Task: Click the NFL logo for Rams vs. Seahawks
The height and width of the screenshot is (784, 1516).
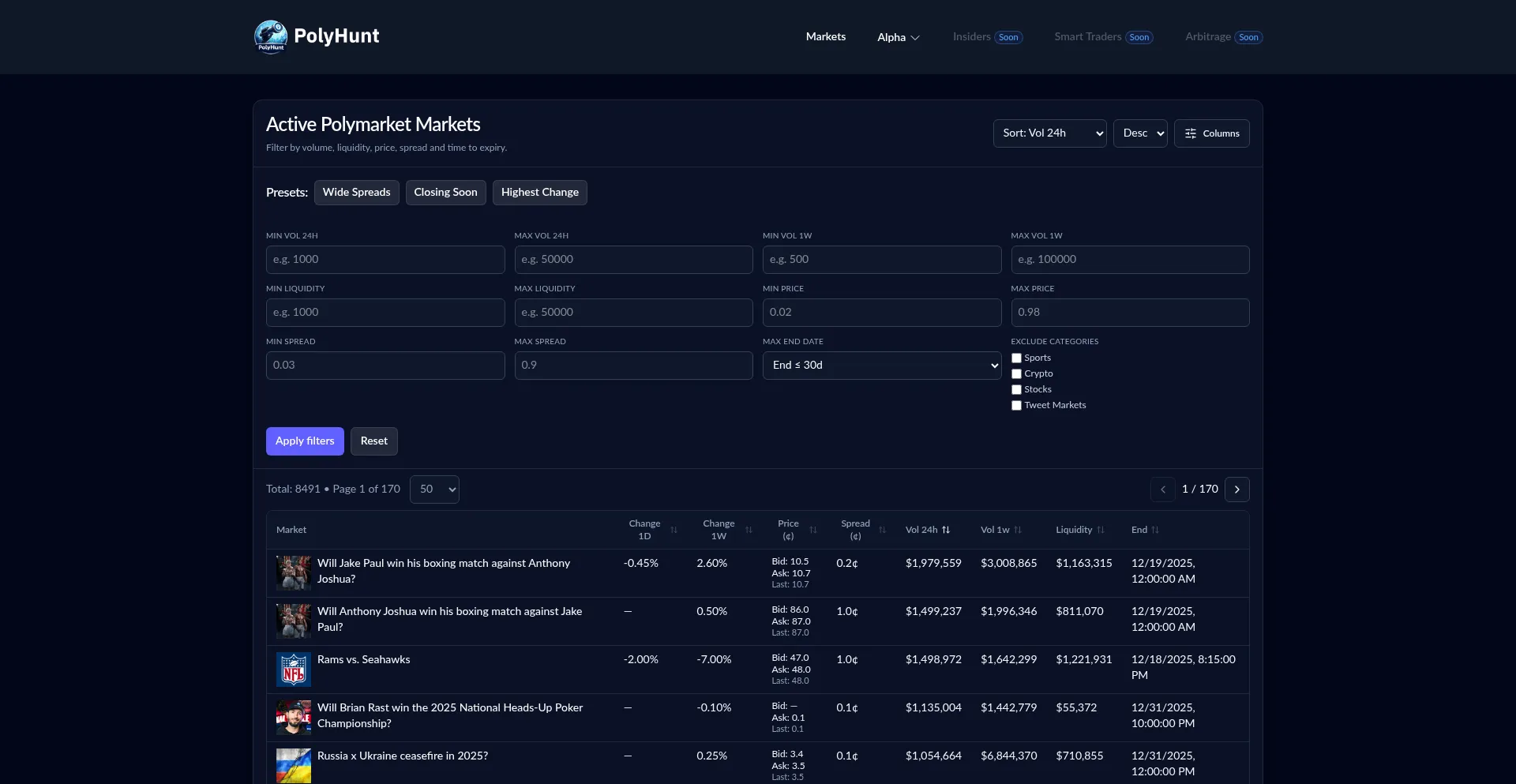Action: tap(294, 670)
